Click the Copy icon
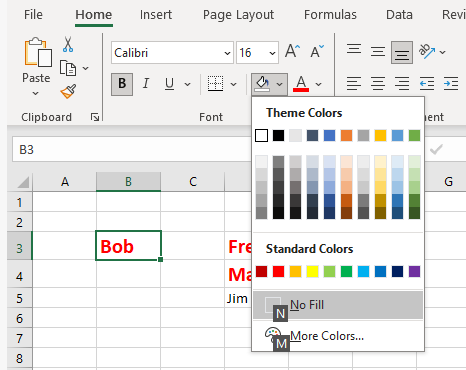Image resolution: width=466 pixels, height=370 pixels. click(x=68, y=68)
